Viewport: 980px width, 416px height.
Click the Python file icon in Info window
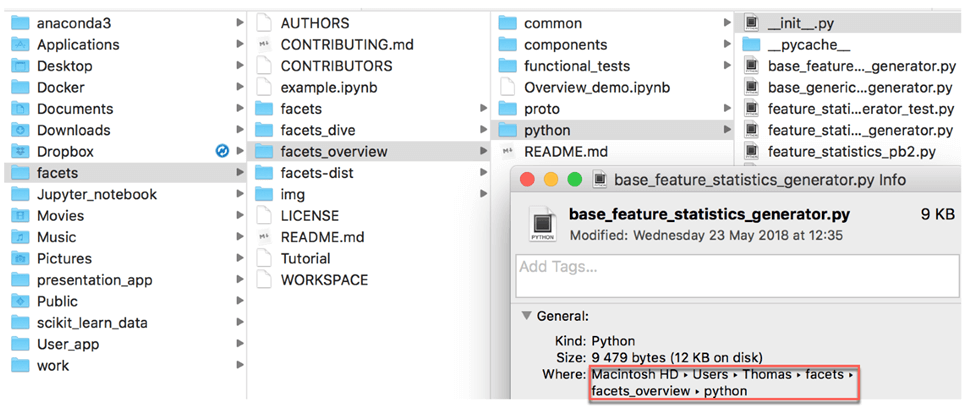coord(541,223)
